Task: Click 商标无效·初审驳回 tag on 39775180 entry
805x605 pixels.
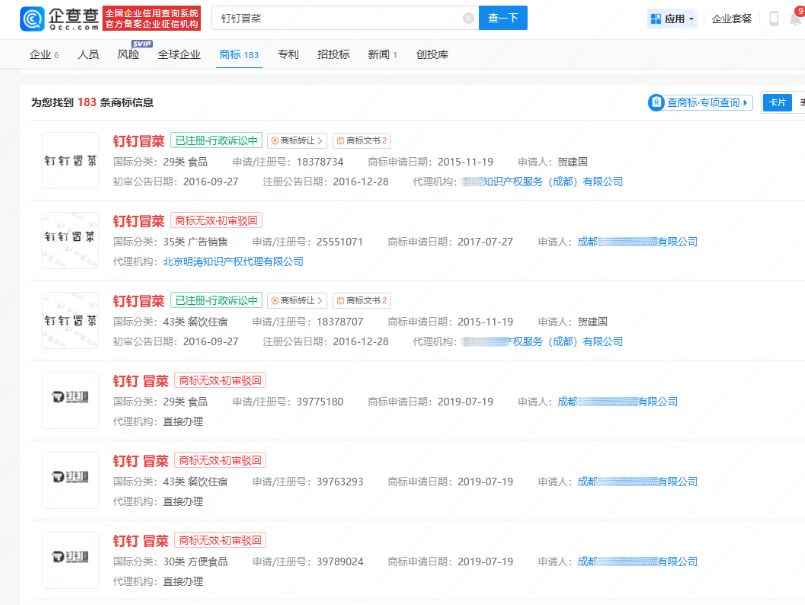Action: (x=220, y=381)
